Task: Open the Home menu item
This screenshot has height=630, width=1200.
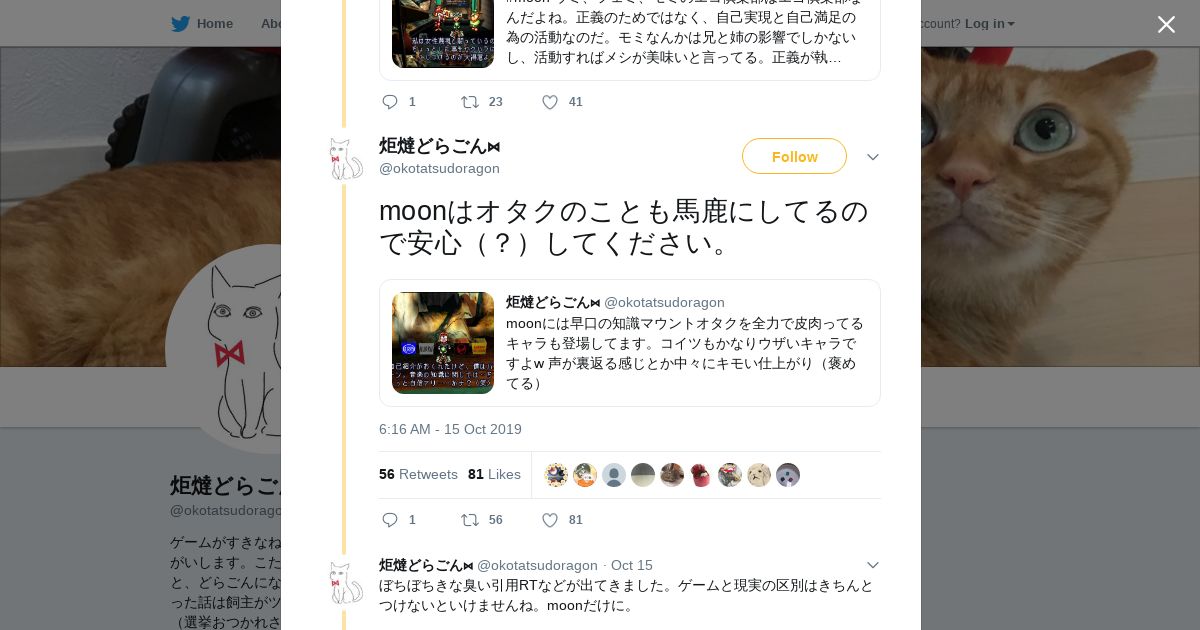Action: [214, 23]
